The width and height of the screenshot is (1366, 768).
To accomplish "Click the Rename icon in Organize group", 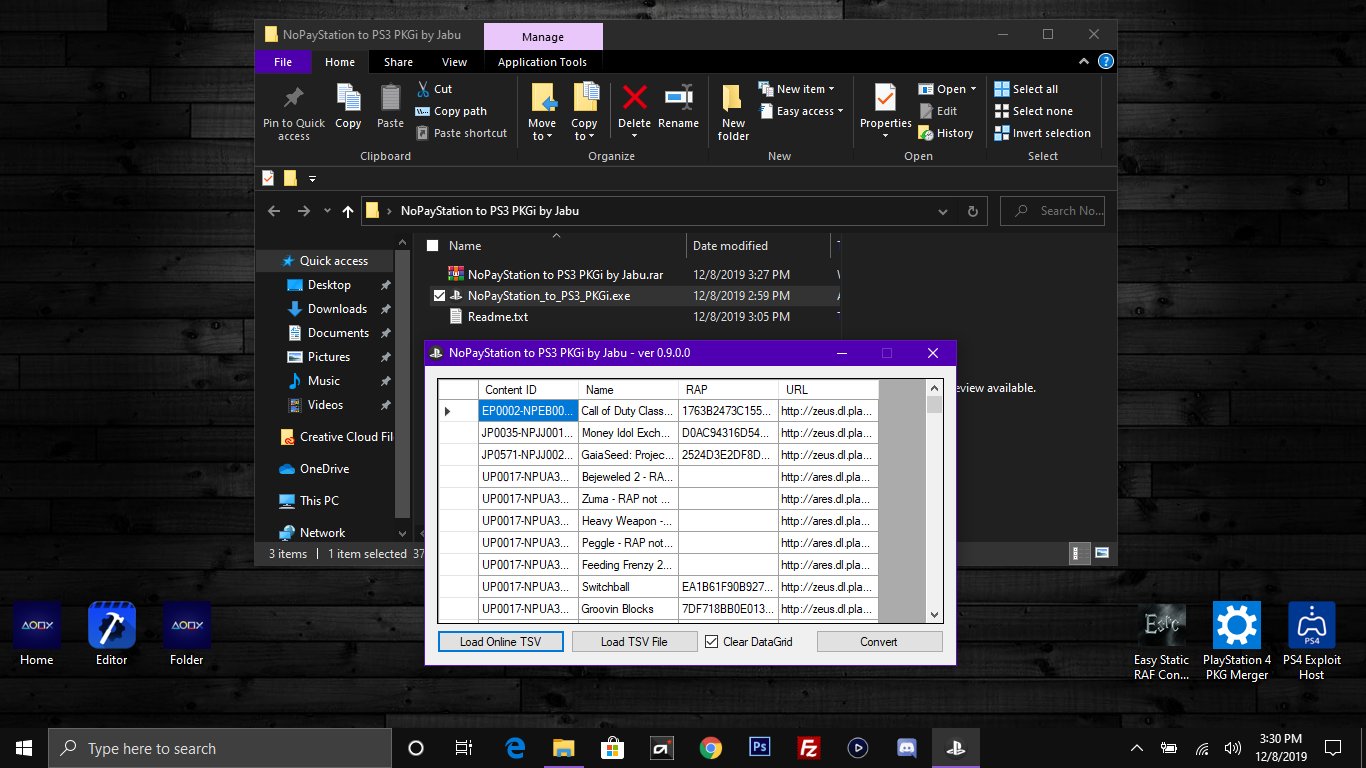I will coord(679,97).
